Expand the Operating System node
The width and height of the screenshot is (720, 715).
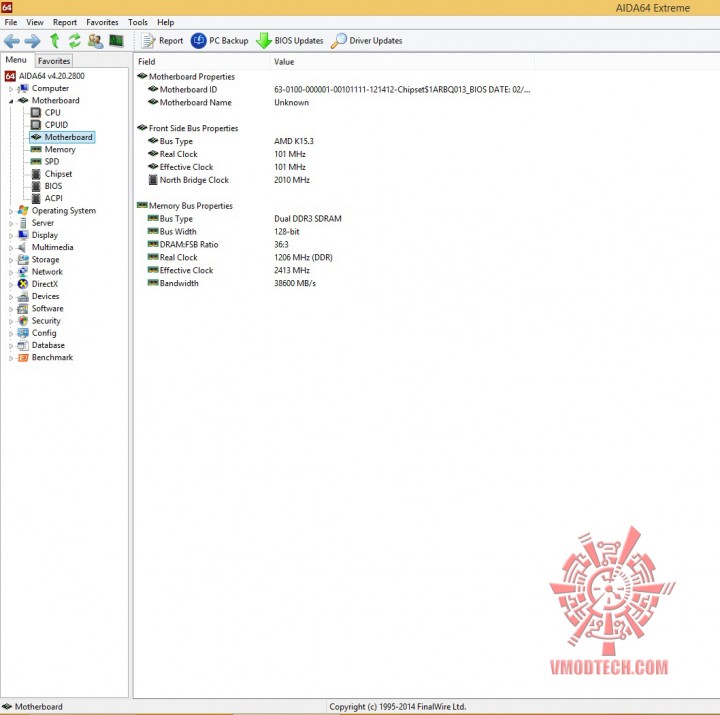(11, 211)
